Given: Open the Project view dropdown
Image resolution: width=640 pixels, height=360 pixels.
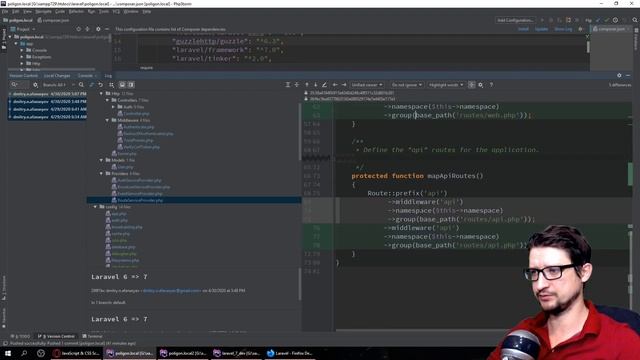Looking at the screenshot, I should tap(23, 29).
